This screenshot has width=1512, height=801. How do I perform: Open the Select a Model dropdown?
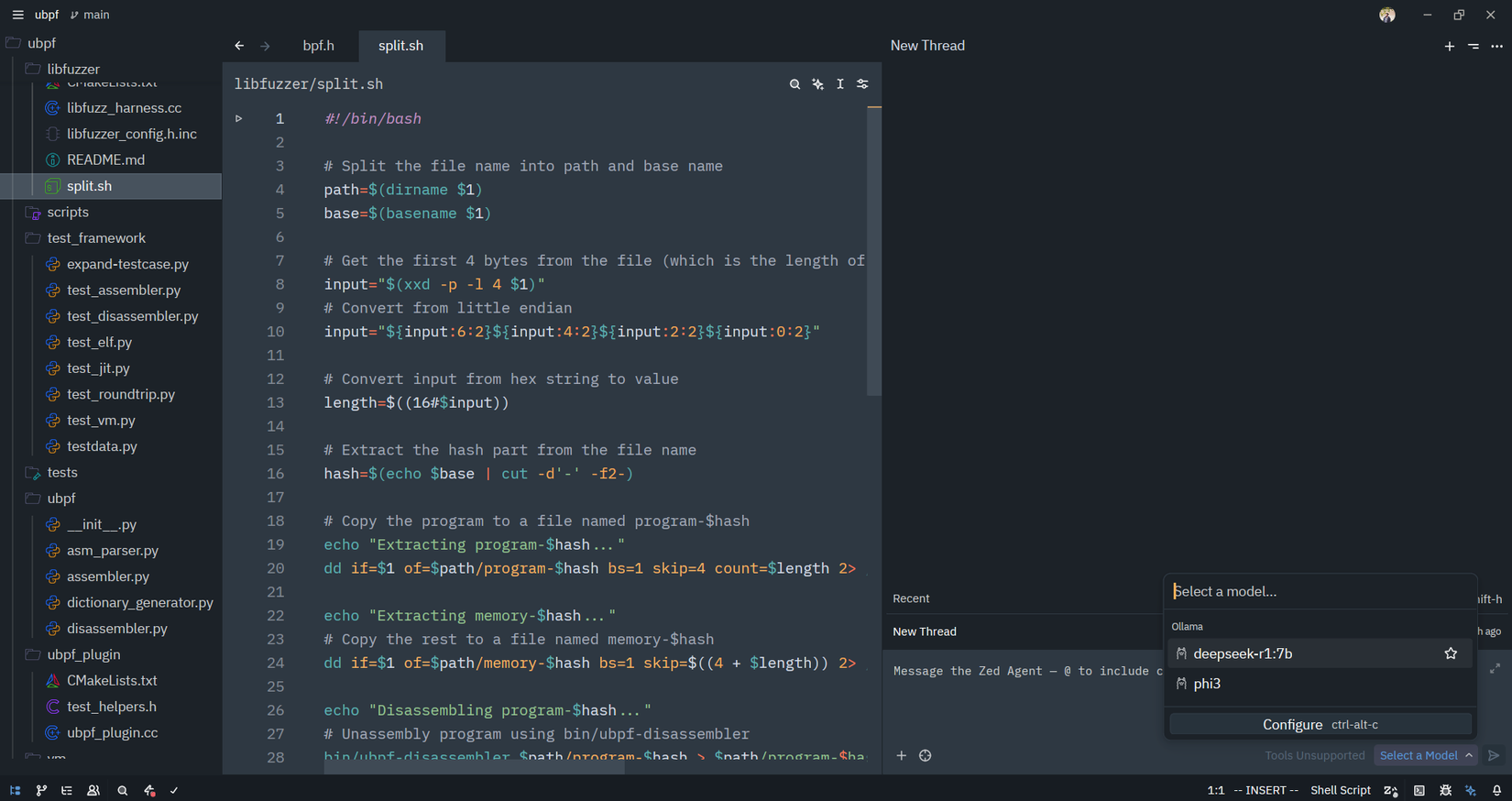coord(1425,756)
